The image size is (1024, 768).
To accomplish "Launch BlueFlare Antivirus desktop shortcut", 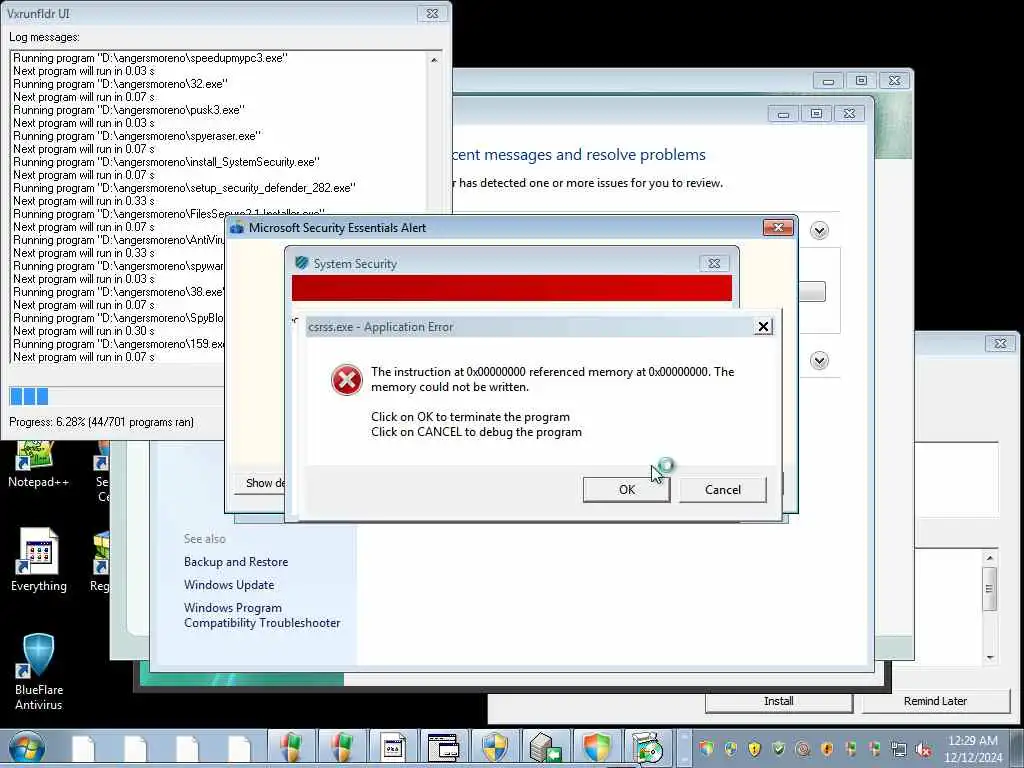I will point(39,673).
